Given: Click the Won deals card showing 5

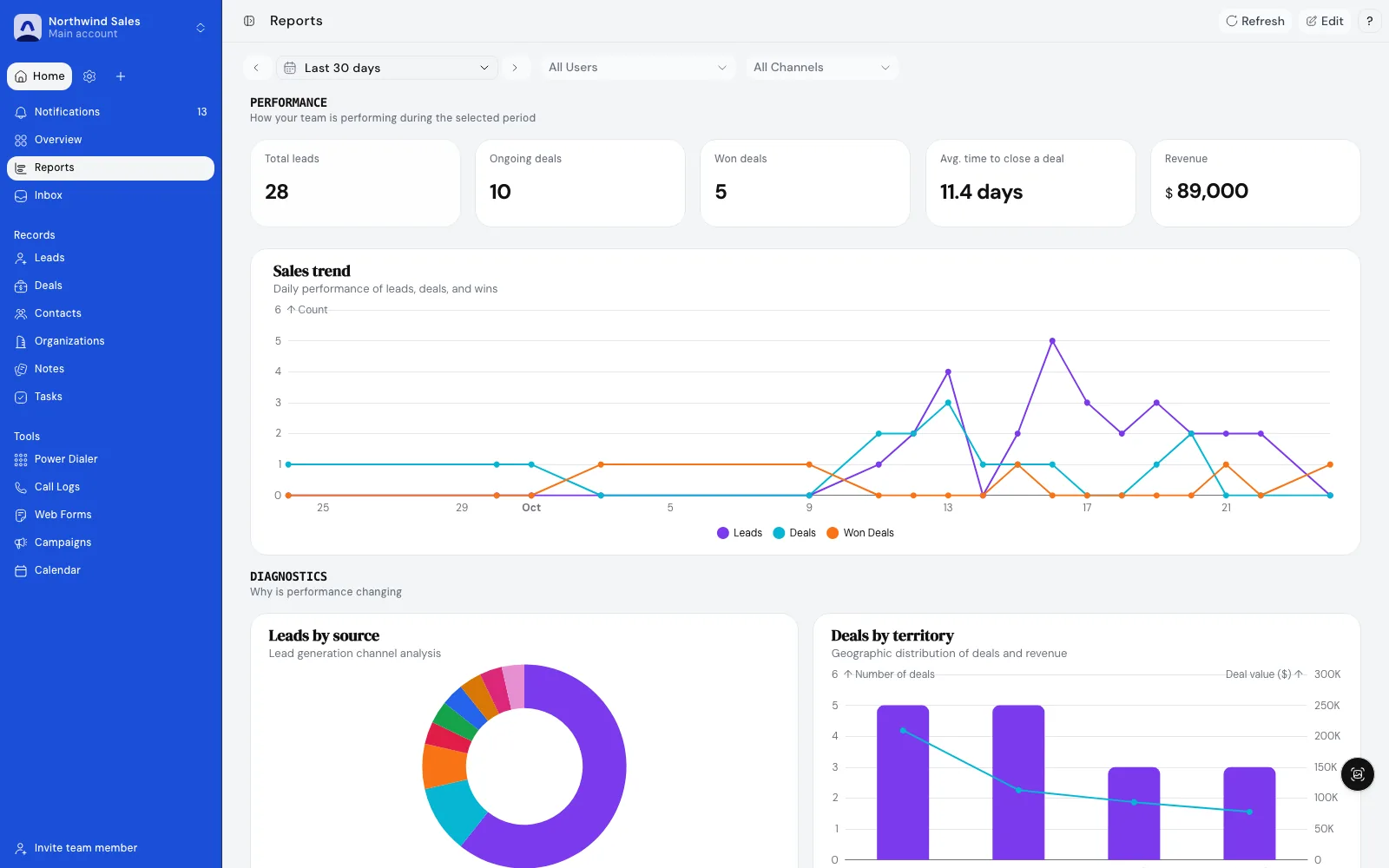Looking at the screenshot, I should coord(805,183).
